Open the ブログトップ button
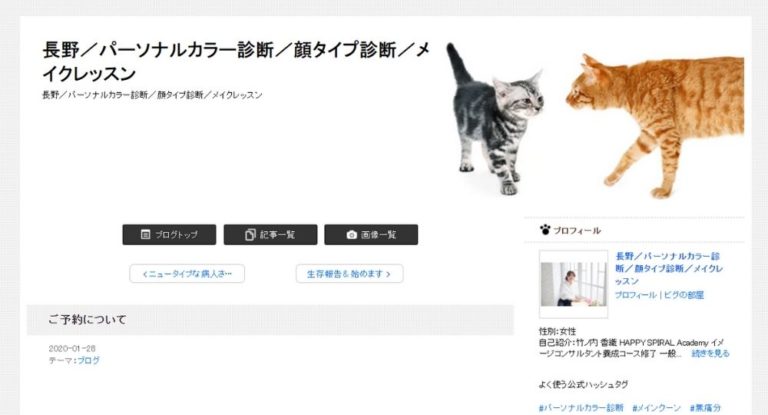The width and height of the screenshot is (768, 415). point(169,235)
